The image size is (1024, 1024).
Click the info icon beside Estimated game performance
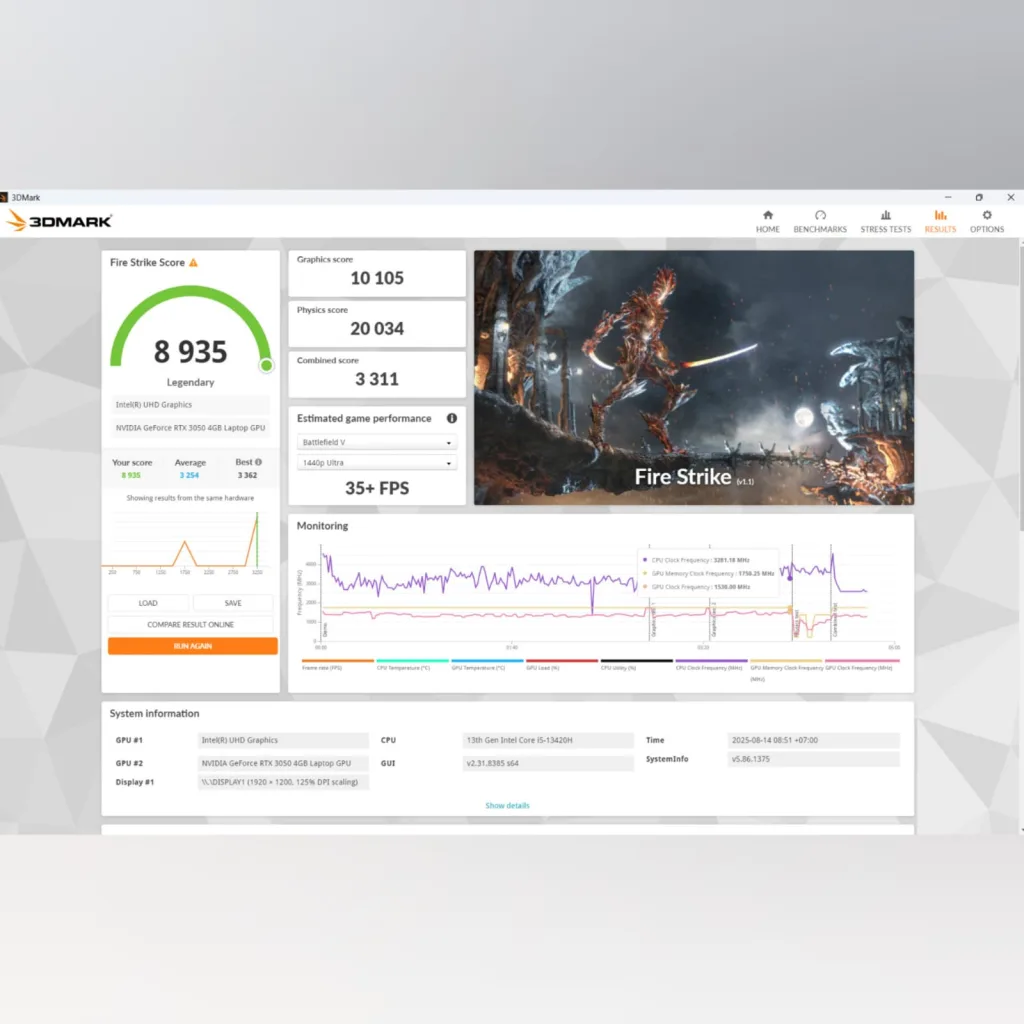[x=451, y=418]
